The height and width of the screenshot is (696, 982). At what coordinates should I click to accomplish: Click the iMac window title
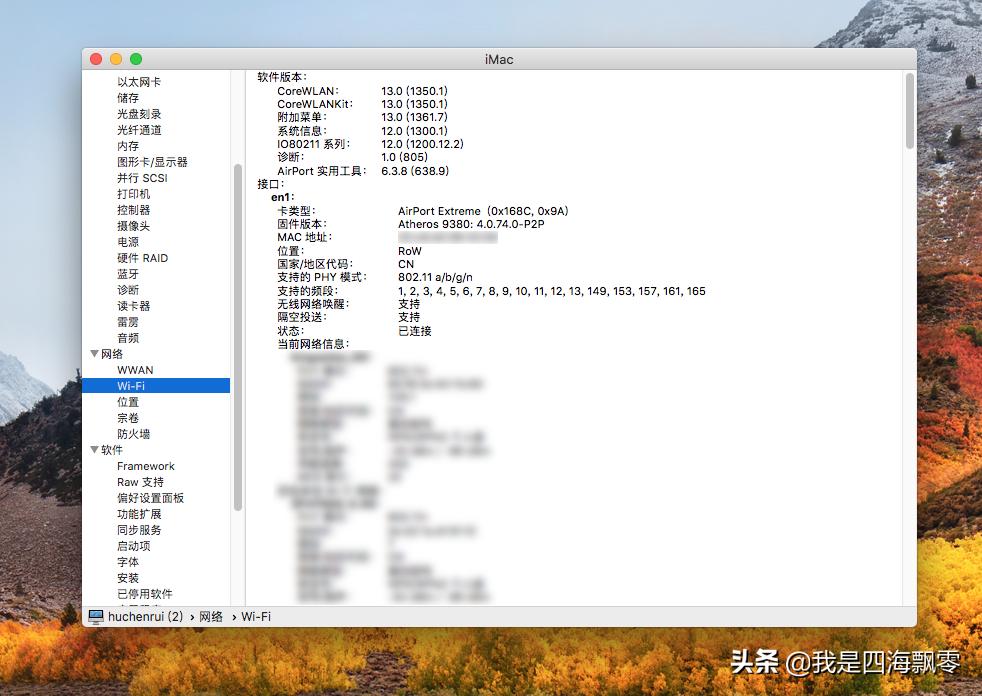(499, 60)
